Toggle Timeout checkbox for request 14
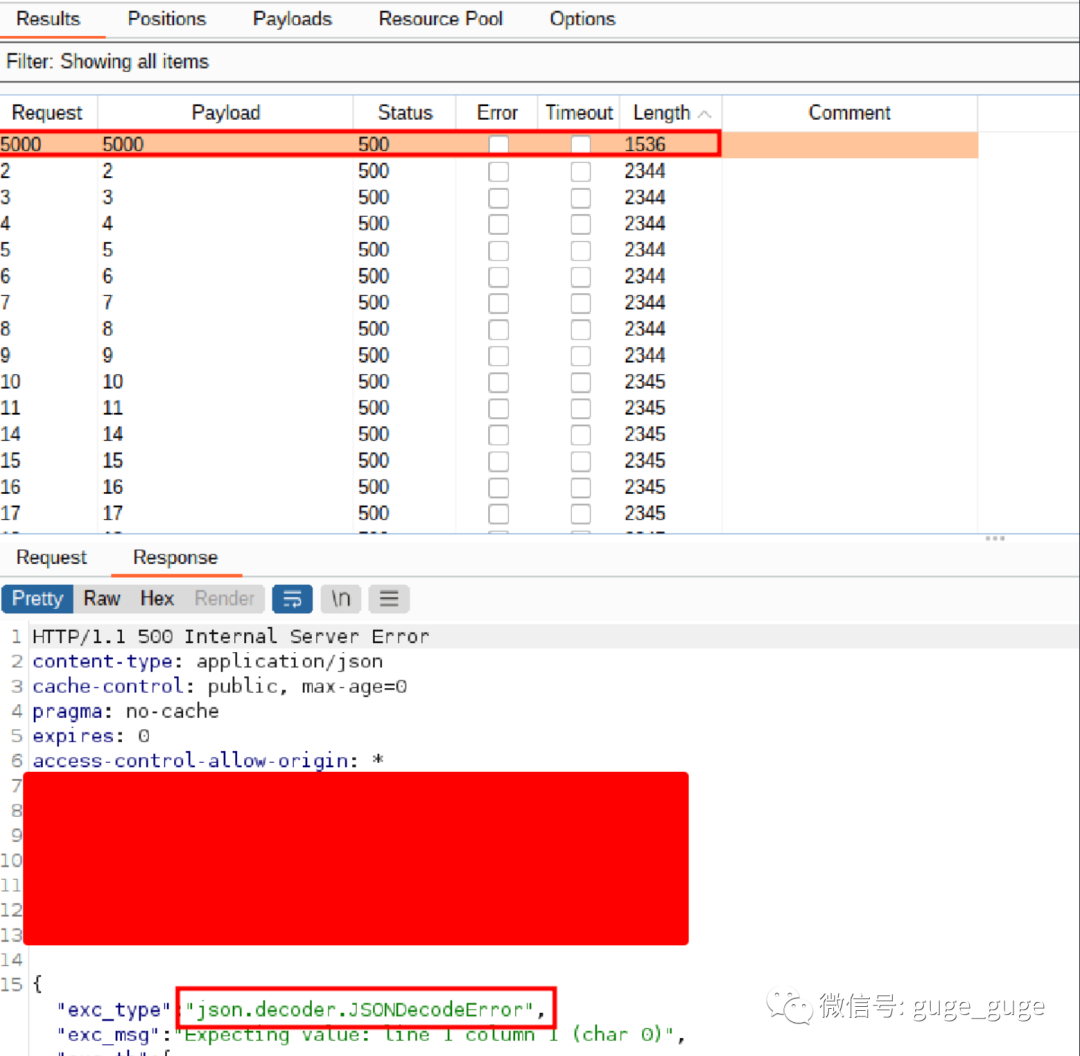The image size is (1080, 1056). [x=581, y=435]
